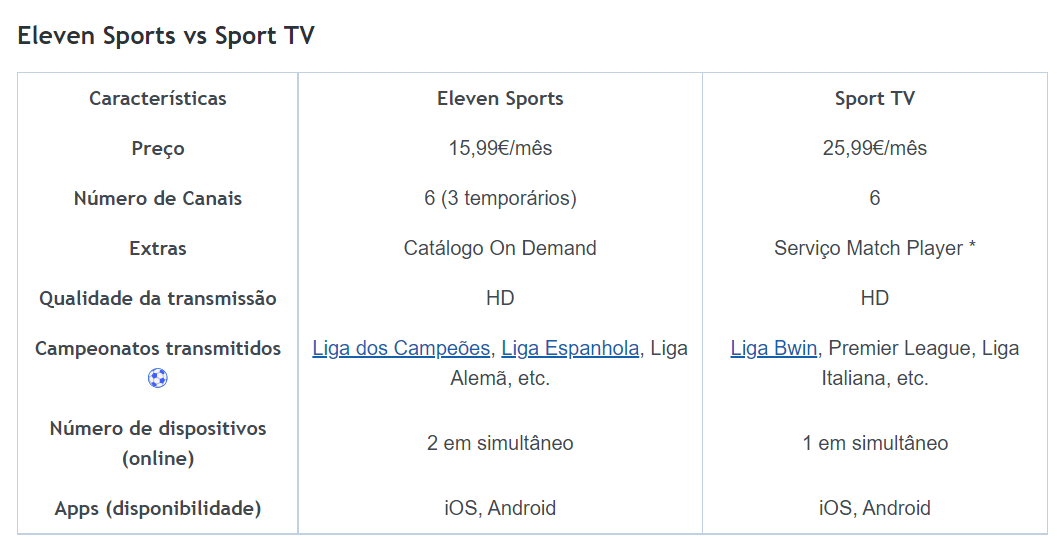Select the Qualidade da transmissão label
Image resolution: width=1057 pixels, height=537 pixels.
pyautogui.click(x=158, y=298)
